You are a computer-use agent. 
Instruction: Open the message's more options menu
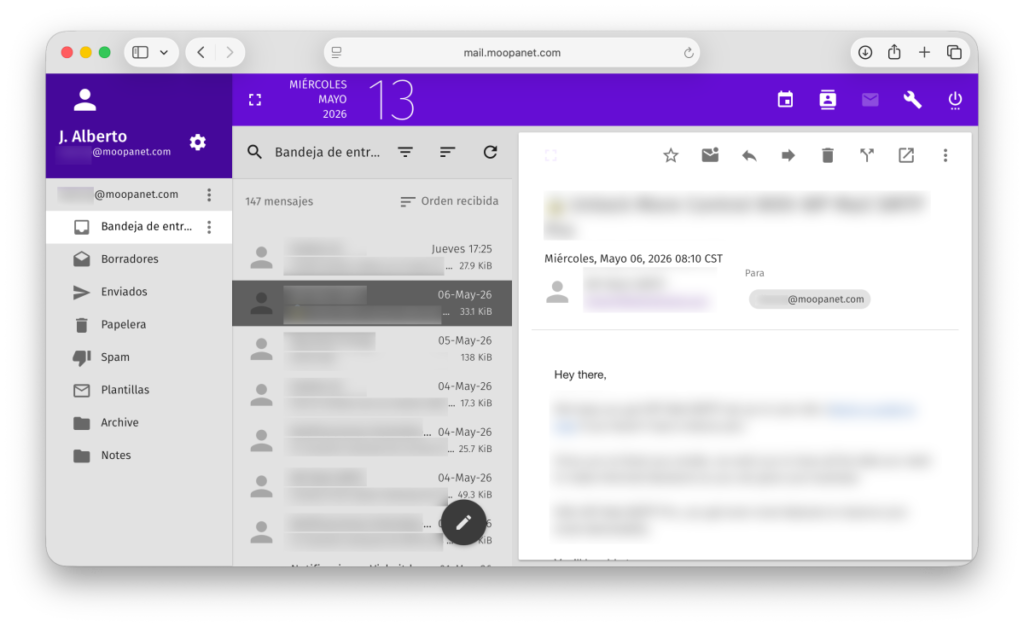pos(945,155)
